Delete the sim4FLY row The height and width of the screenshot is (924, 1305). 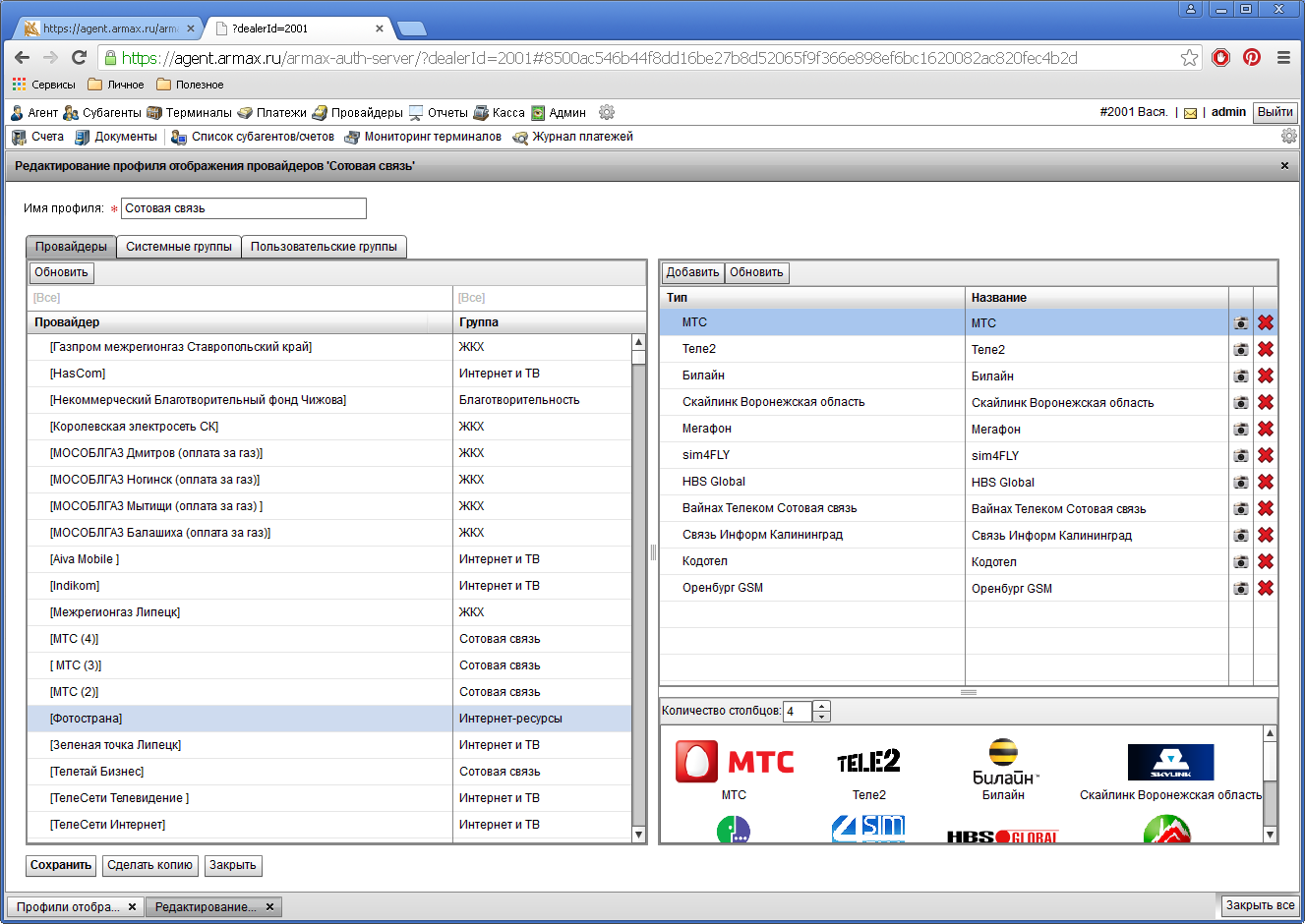1266,455
